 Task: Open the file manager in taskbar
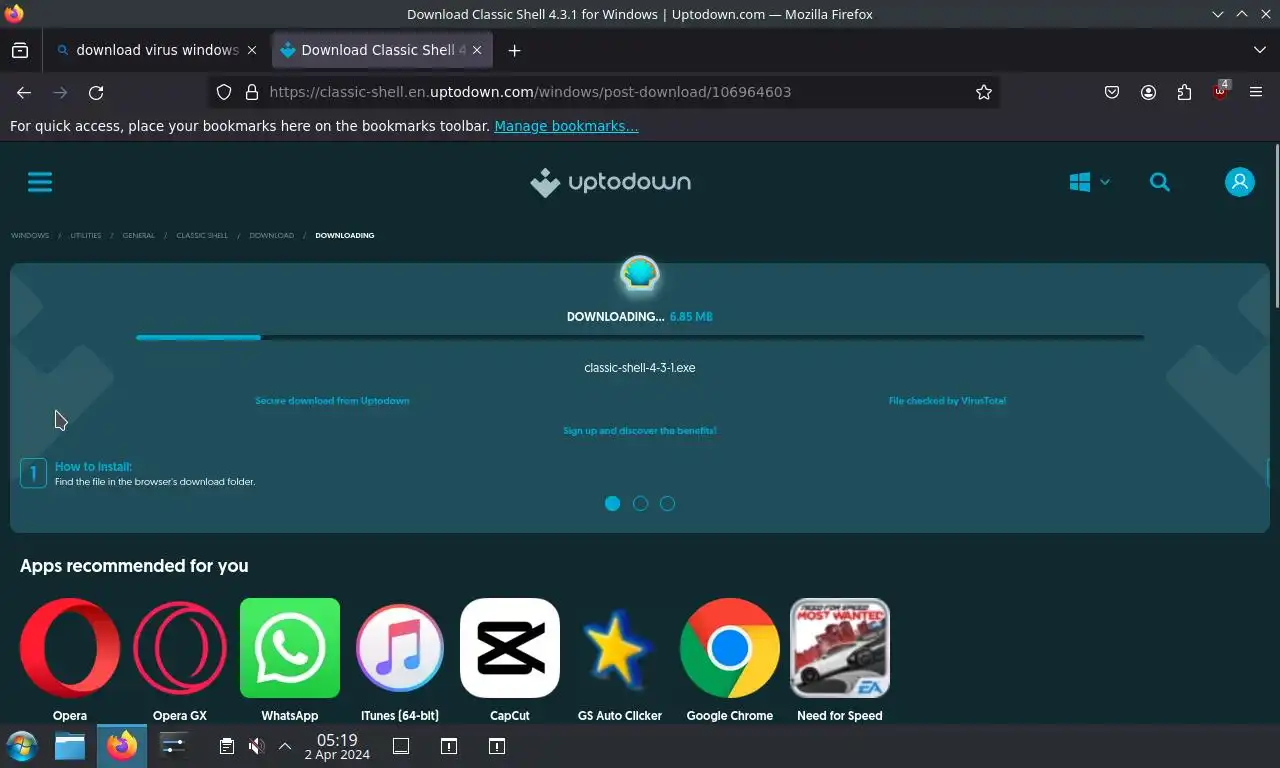coord(70,746)
